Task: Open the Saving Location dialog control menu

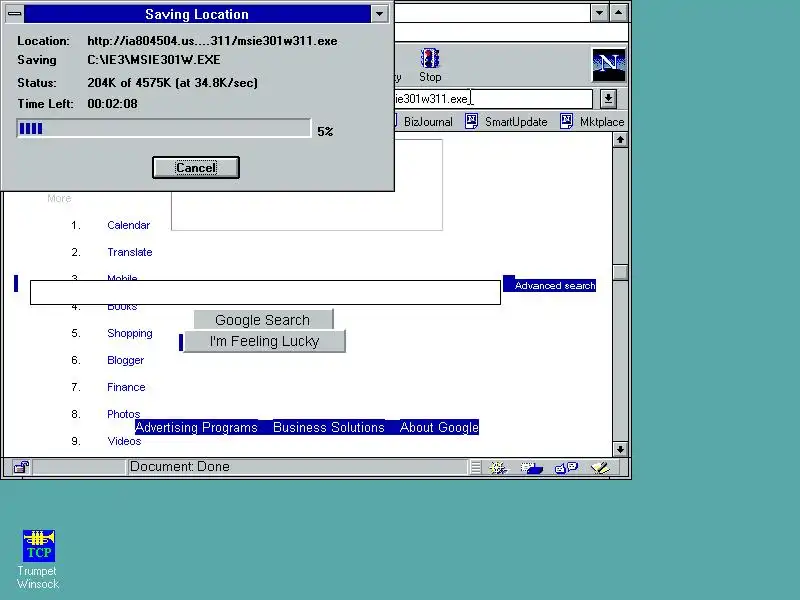Action: tap(14, 14)
